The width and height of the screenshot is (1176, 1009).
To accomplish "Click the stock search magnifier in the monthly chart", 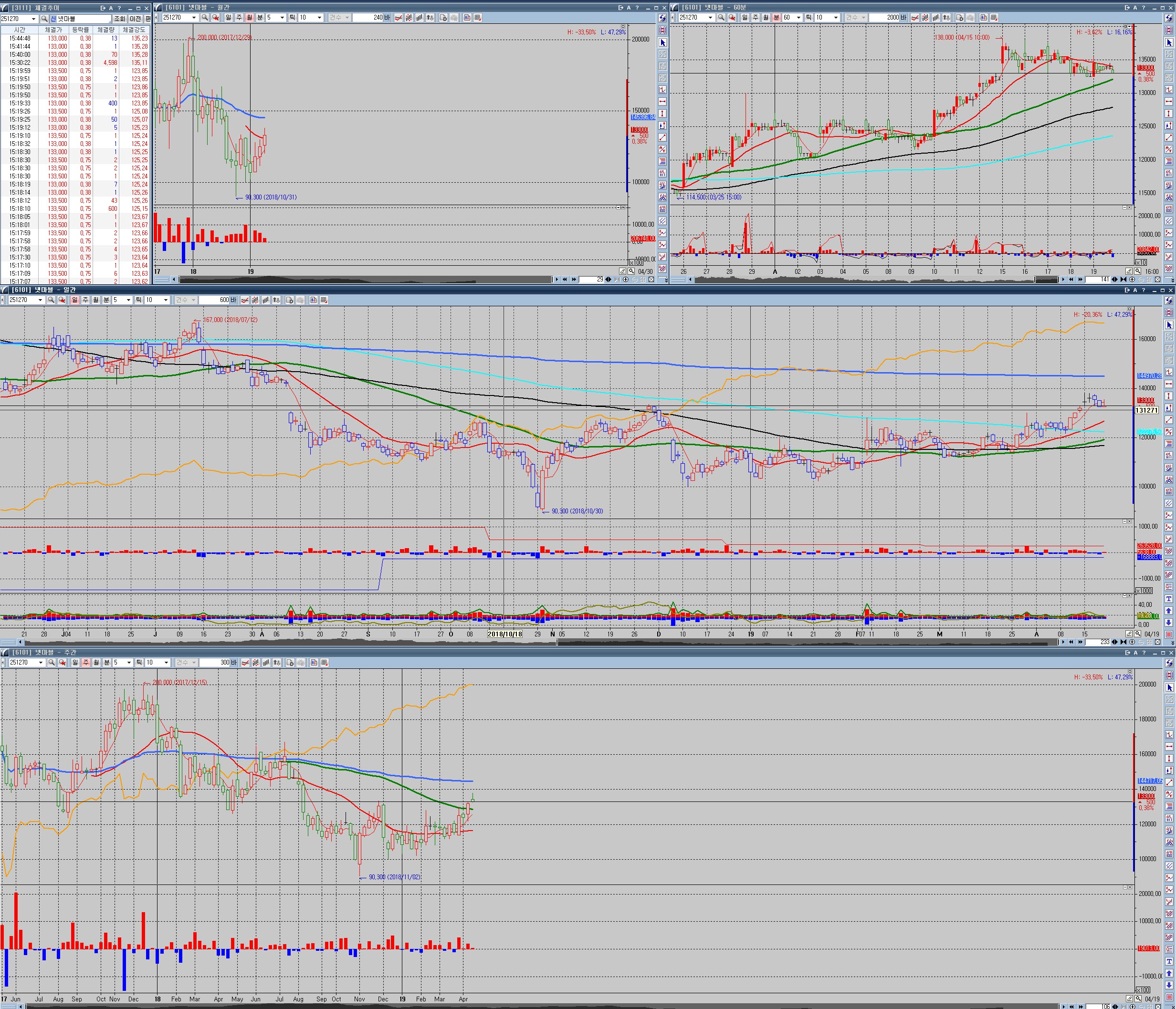I will [205, 18].
